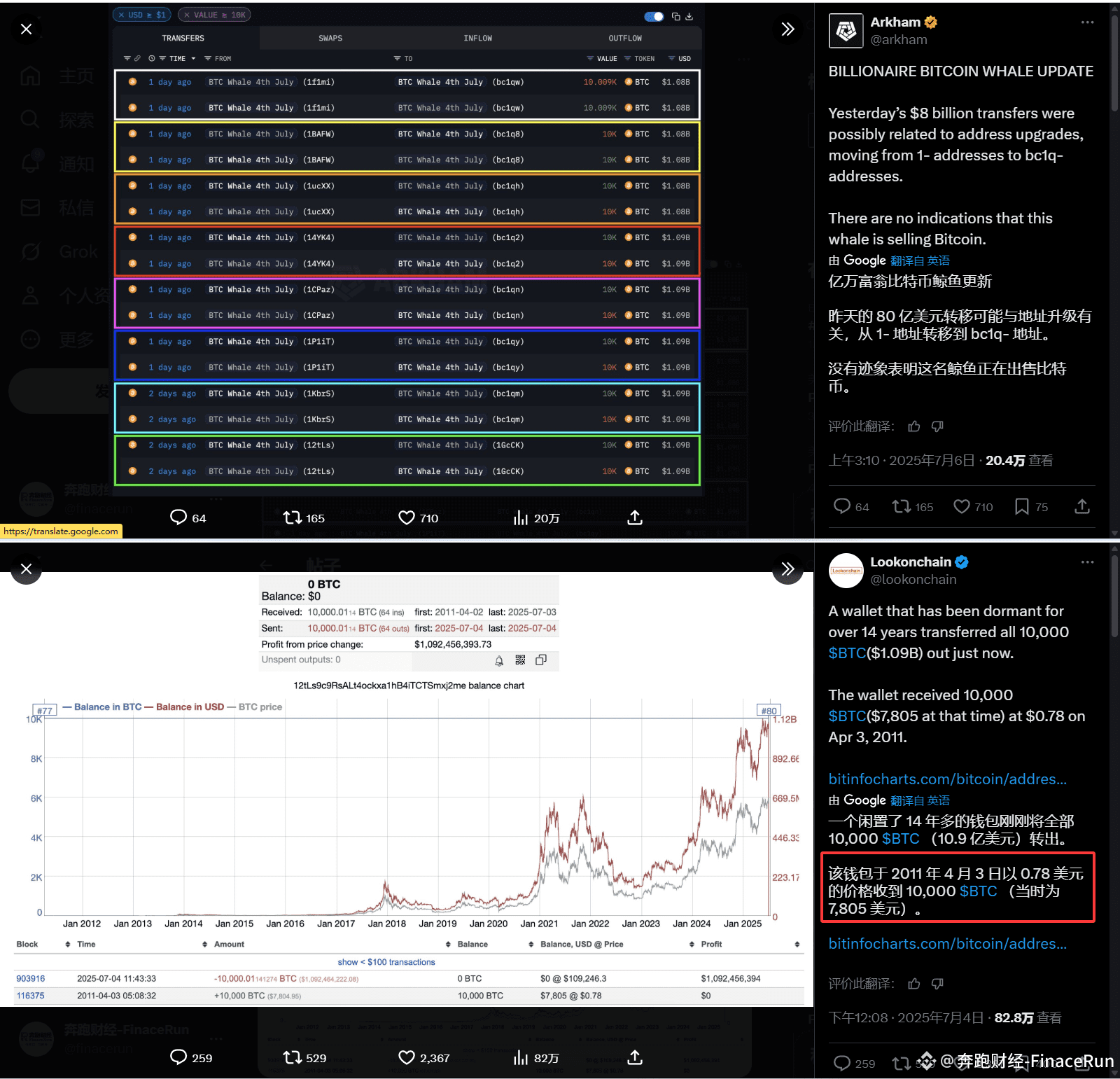Open the download icon on the Arkham transfers panel

[689, 16]
